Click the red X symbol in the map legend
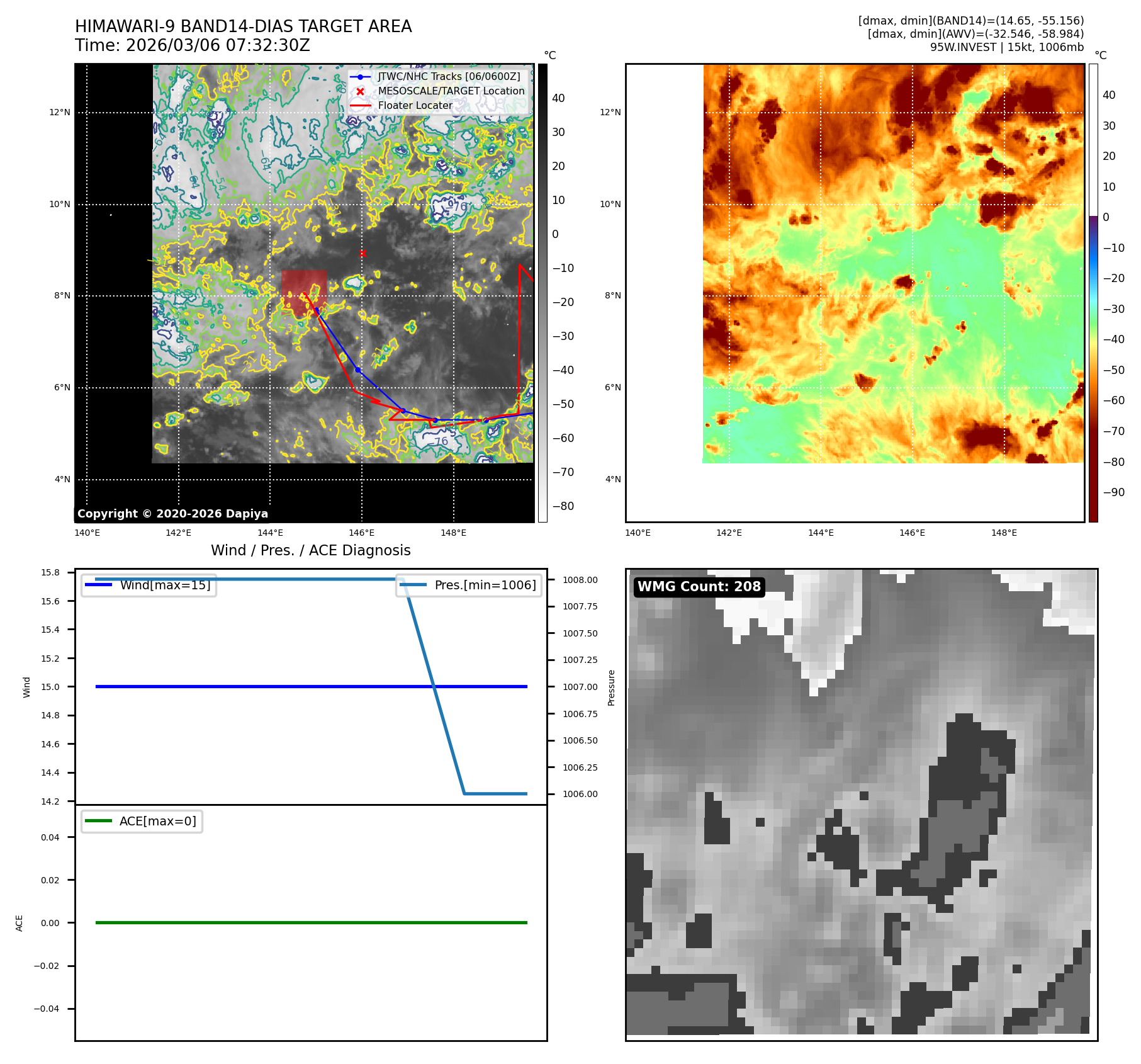 click(x=360, y=91)
